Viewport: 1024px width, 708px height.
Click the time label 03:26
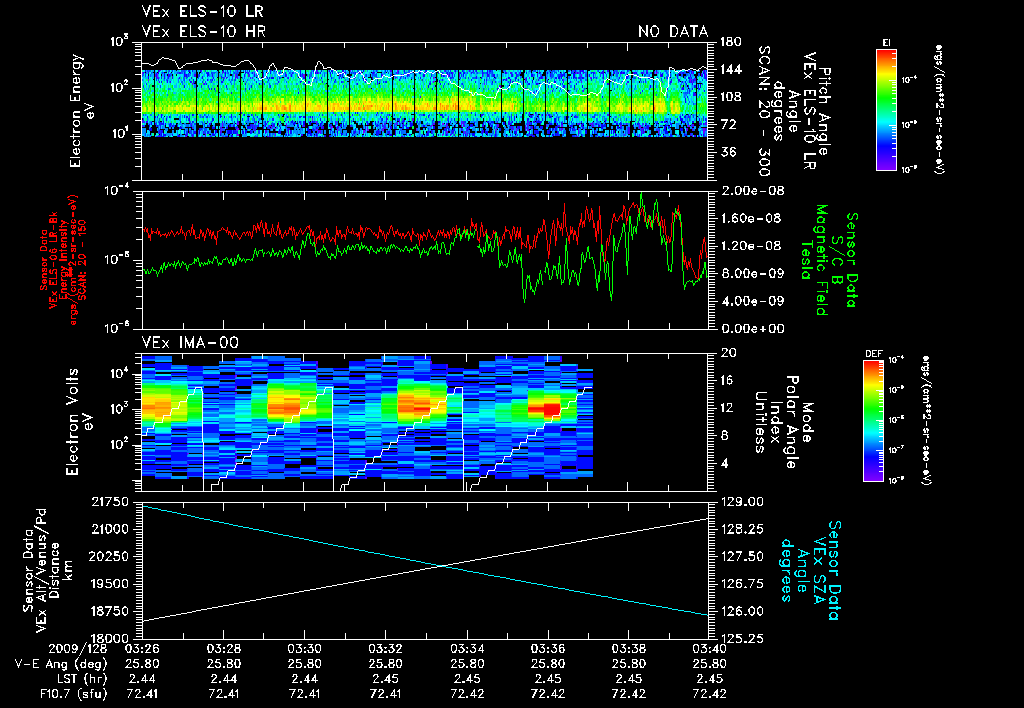(x=142, y=649)
